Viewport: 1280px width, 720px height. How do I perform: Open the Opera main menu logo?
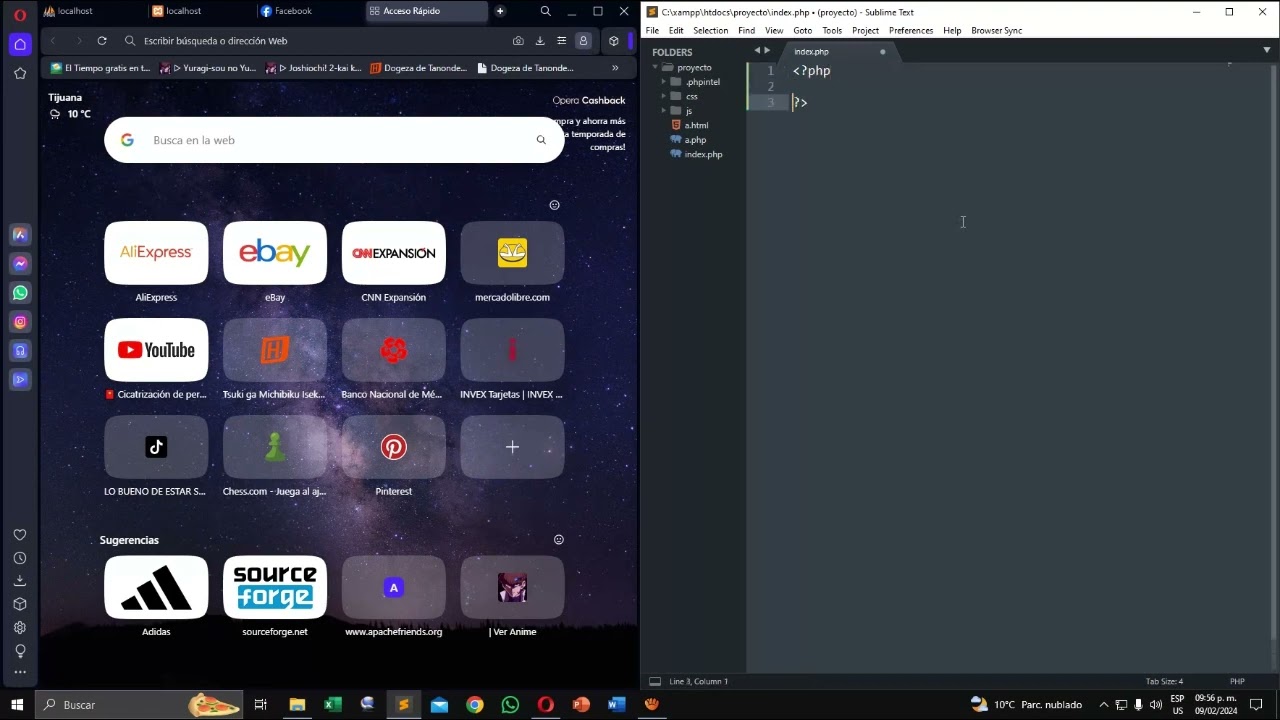coord(20,14)
